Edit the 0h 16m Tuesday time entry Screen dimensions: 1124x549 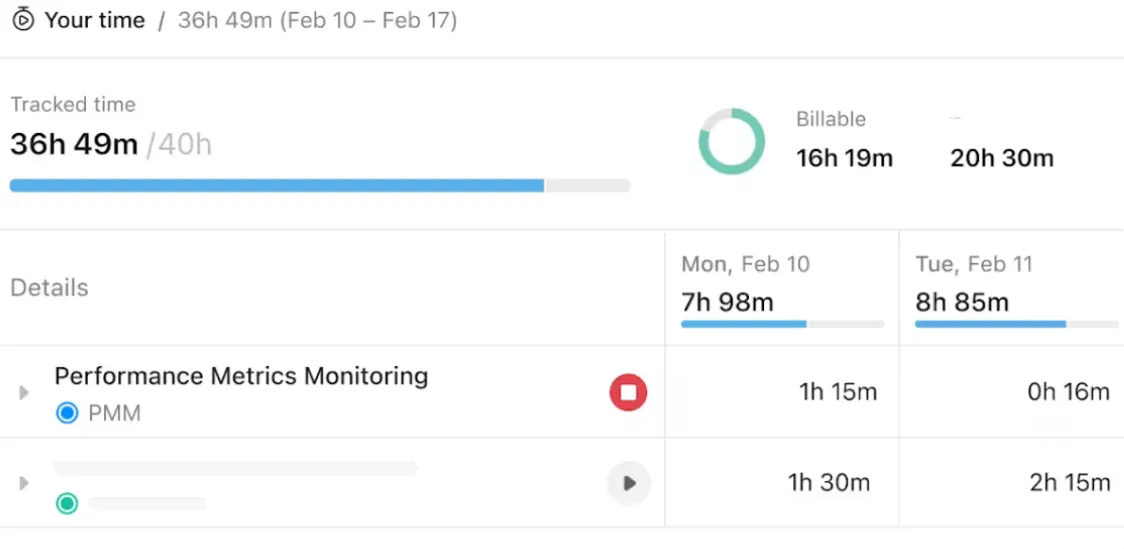(1068, 392)
